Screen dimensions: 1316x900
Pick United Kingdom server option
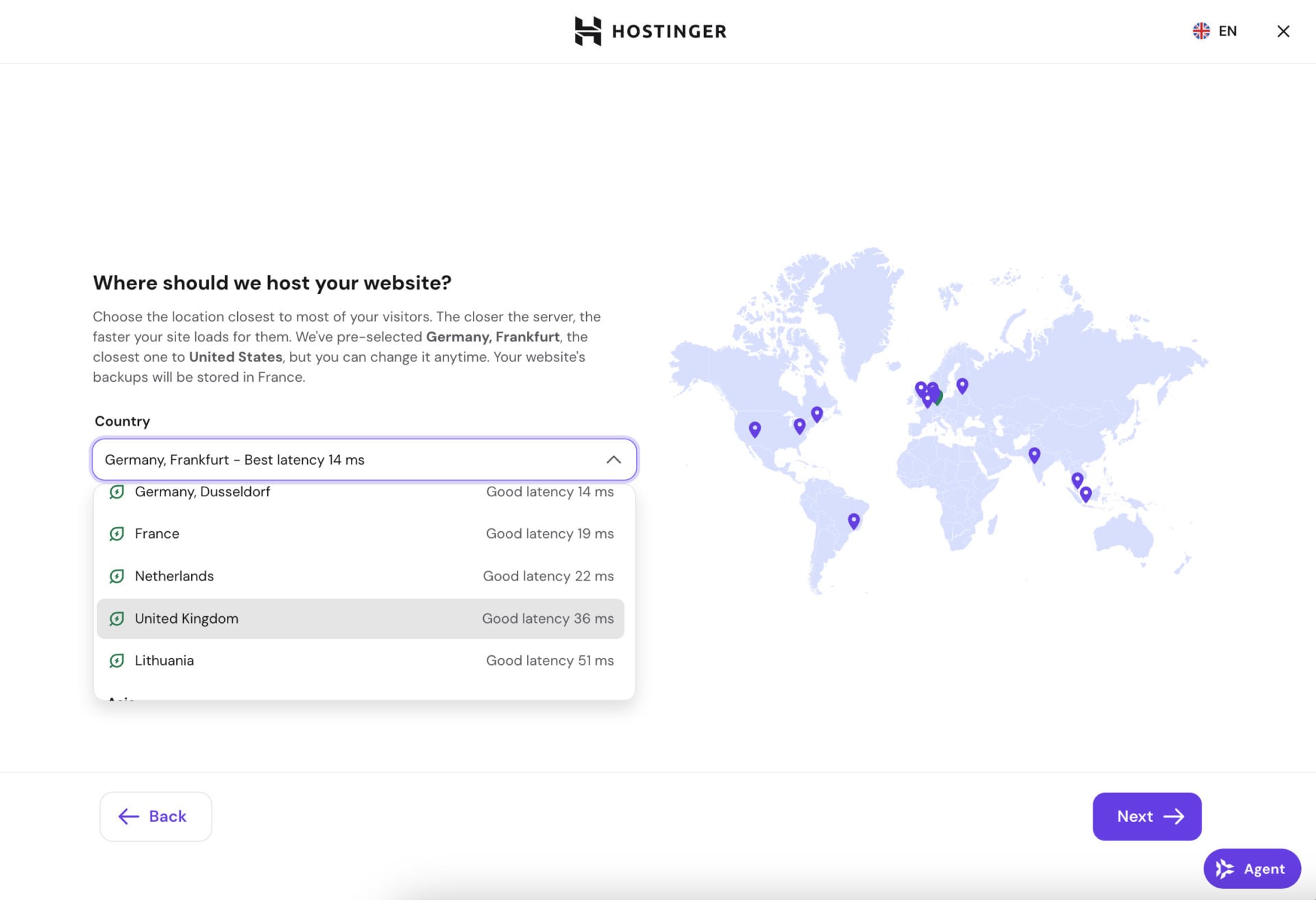pyautogui.click(x=361, y=618)
